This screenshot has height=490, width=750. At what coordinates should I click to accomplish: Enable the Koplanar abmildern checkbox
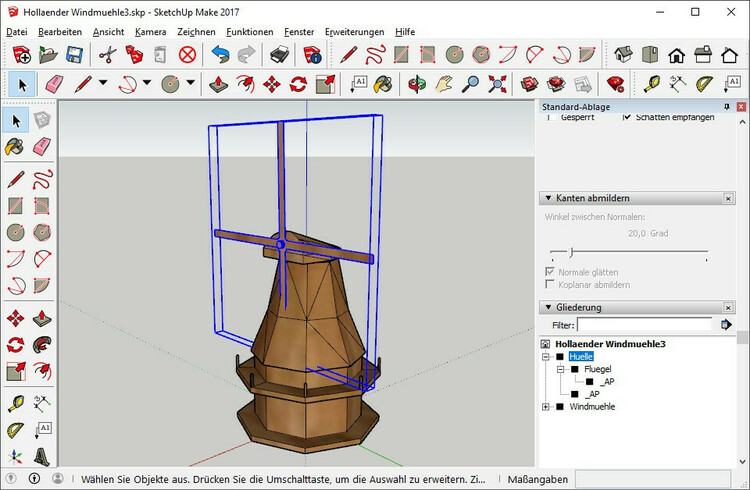550,285
